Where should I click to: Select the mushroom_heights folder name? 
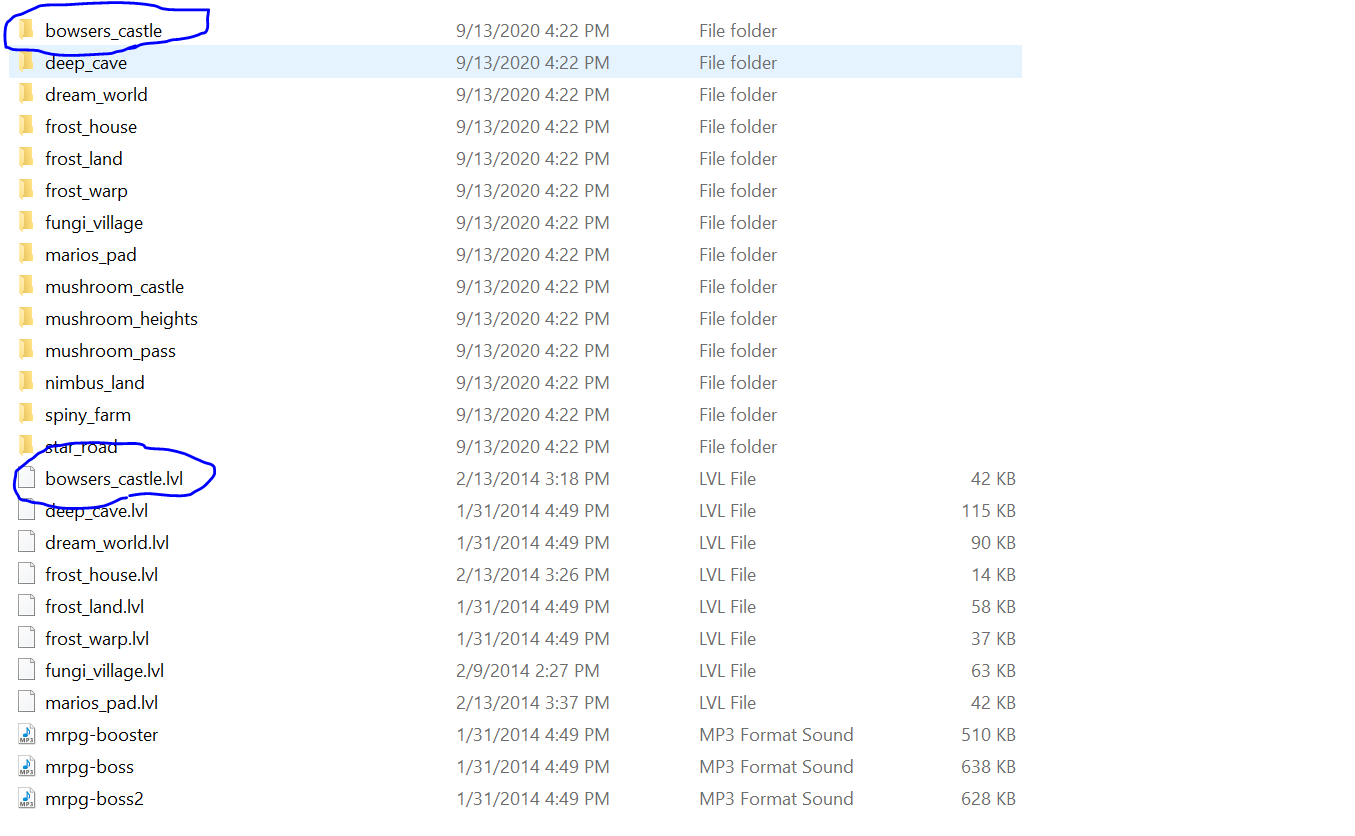(121, 319)
